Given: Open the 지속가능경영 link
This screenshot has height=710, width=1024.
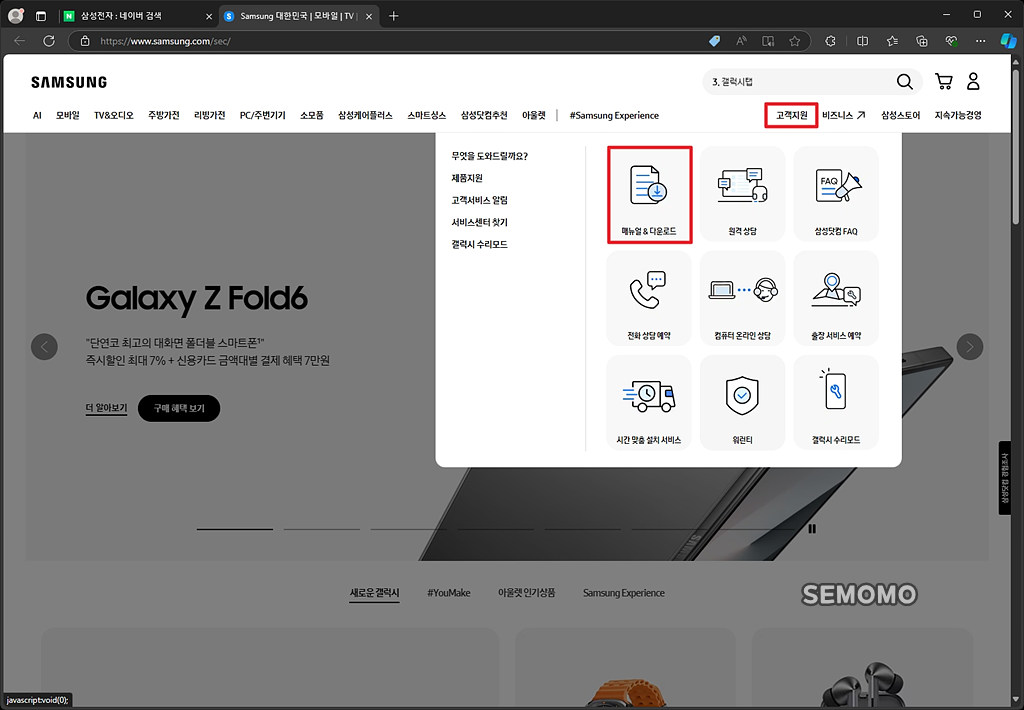Looking at the screenshot, I should tap(958, 115).
